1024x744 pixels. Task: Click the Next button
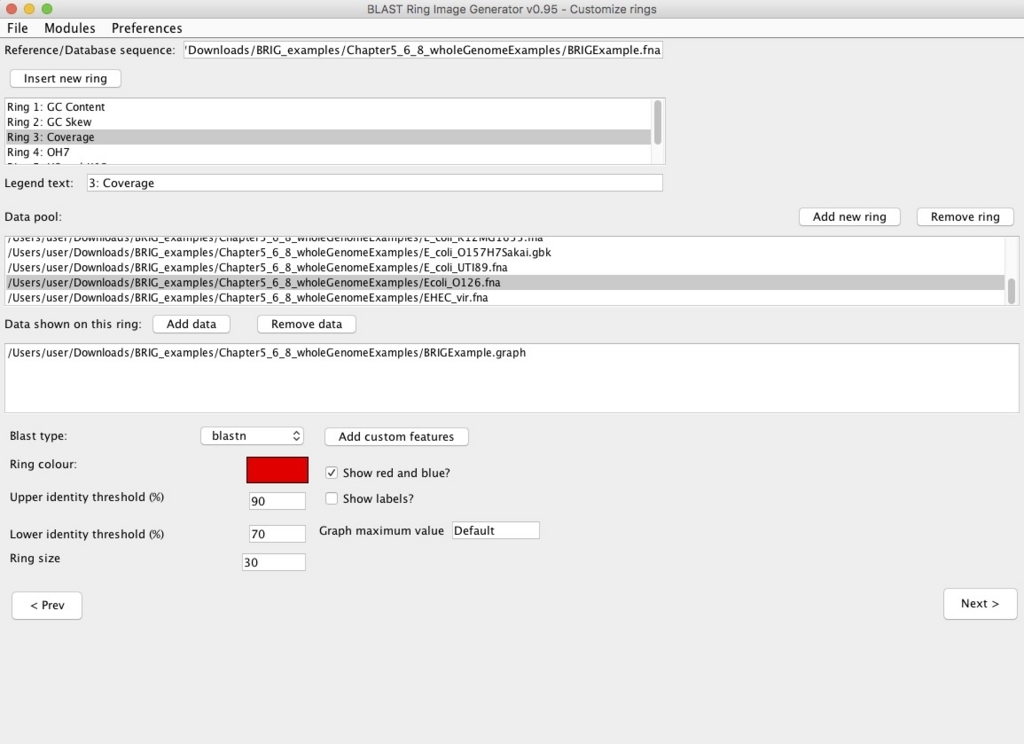pyautogui.click(x=980, y=604)
